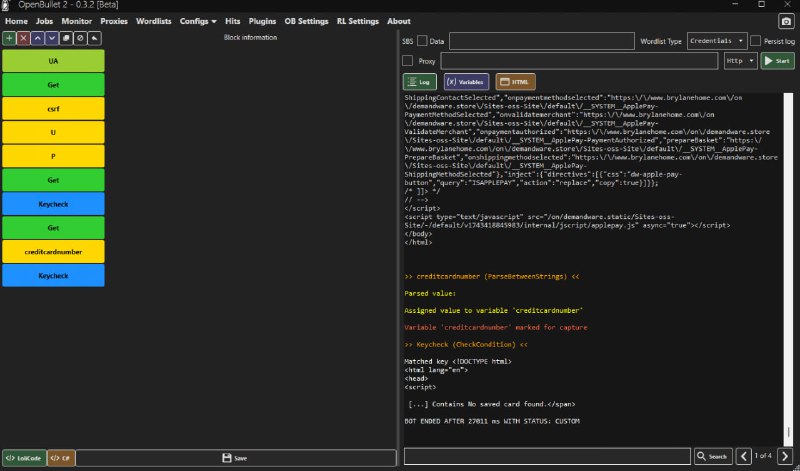Go to next search result

[785, 456]
